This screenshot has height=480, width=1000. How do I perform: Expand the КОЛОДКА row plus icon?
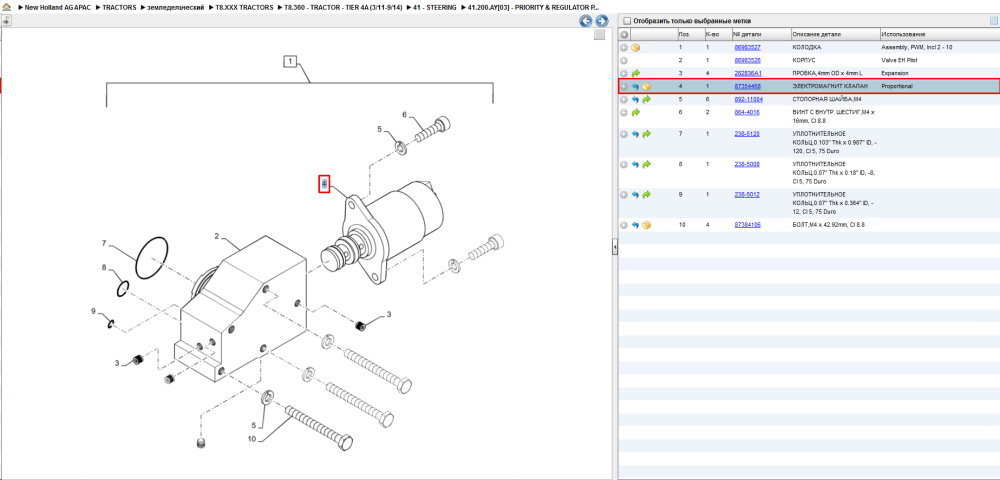(624, 48)
